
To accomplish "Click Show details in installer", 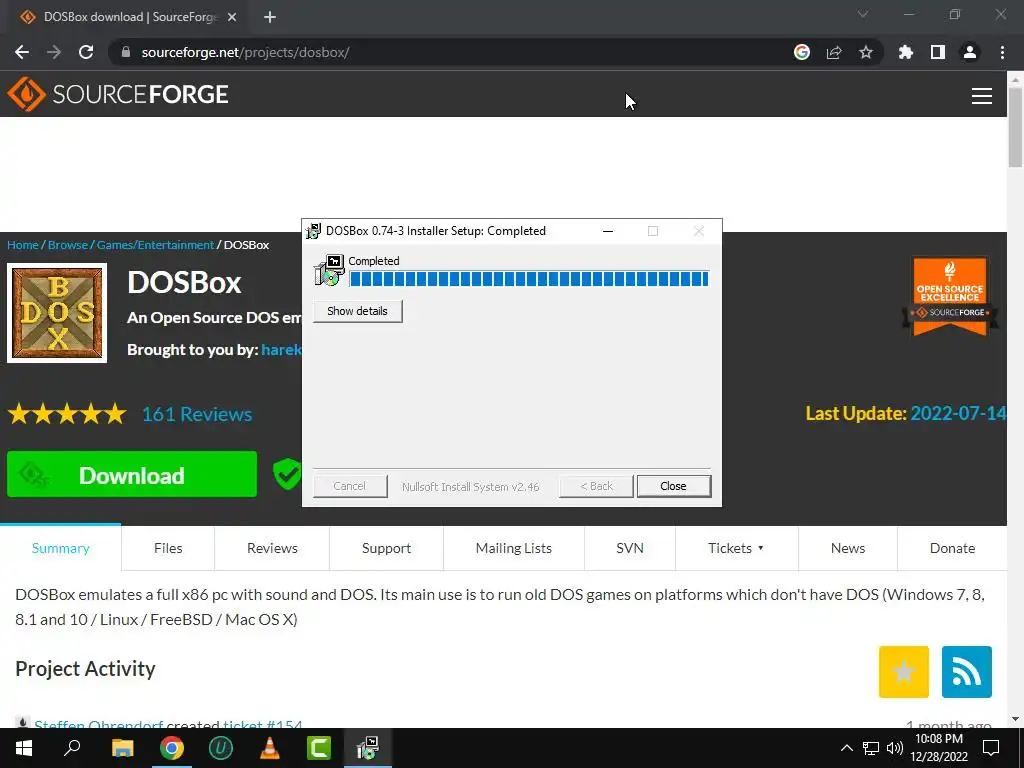I will click(x=357, y=311).
